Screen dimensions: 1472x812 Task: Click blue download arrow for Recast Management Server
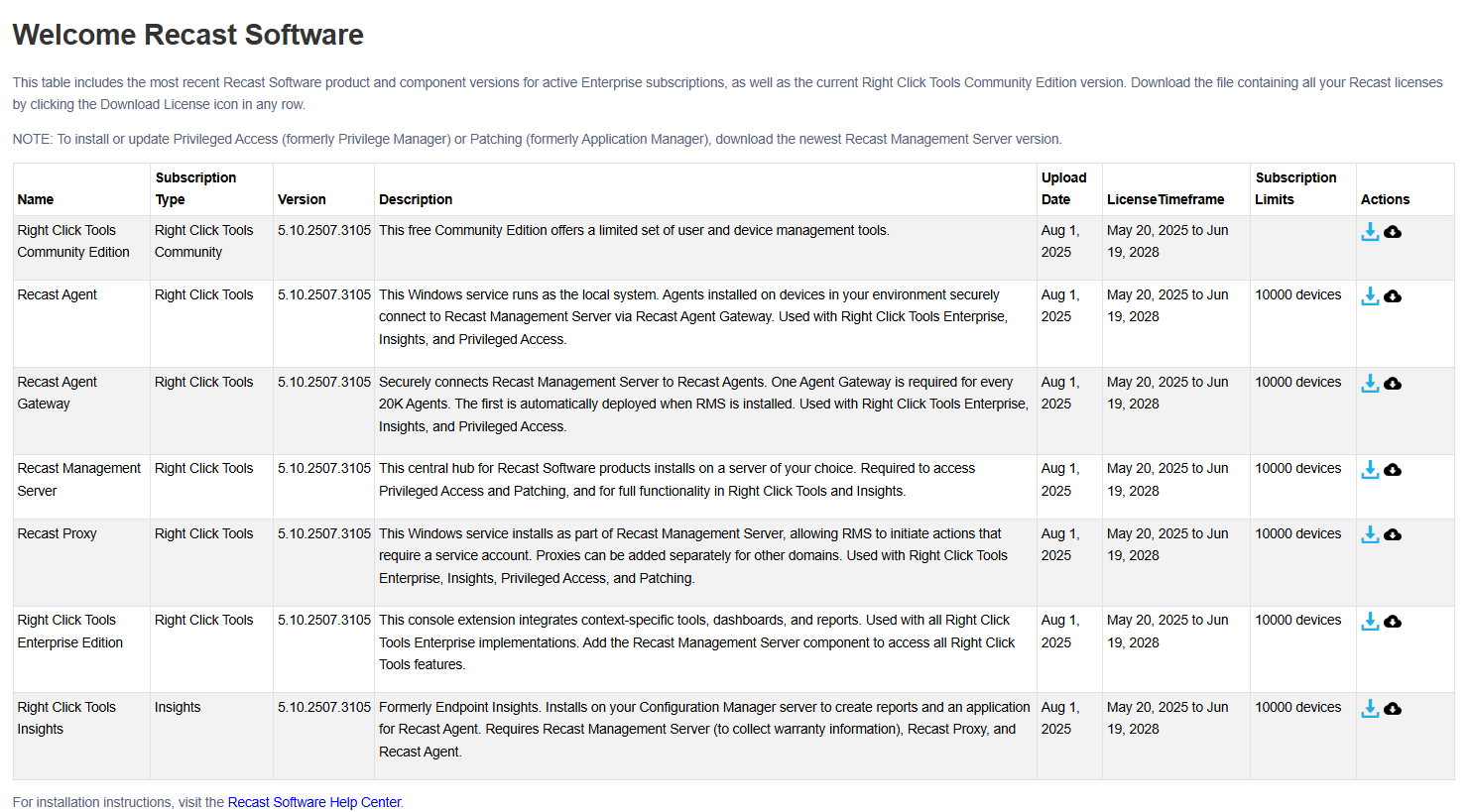pos(1370,469)
